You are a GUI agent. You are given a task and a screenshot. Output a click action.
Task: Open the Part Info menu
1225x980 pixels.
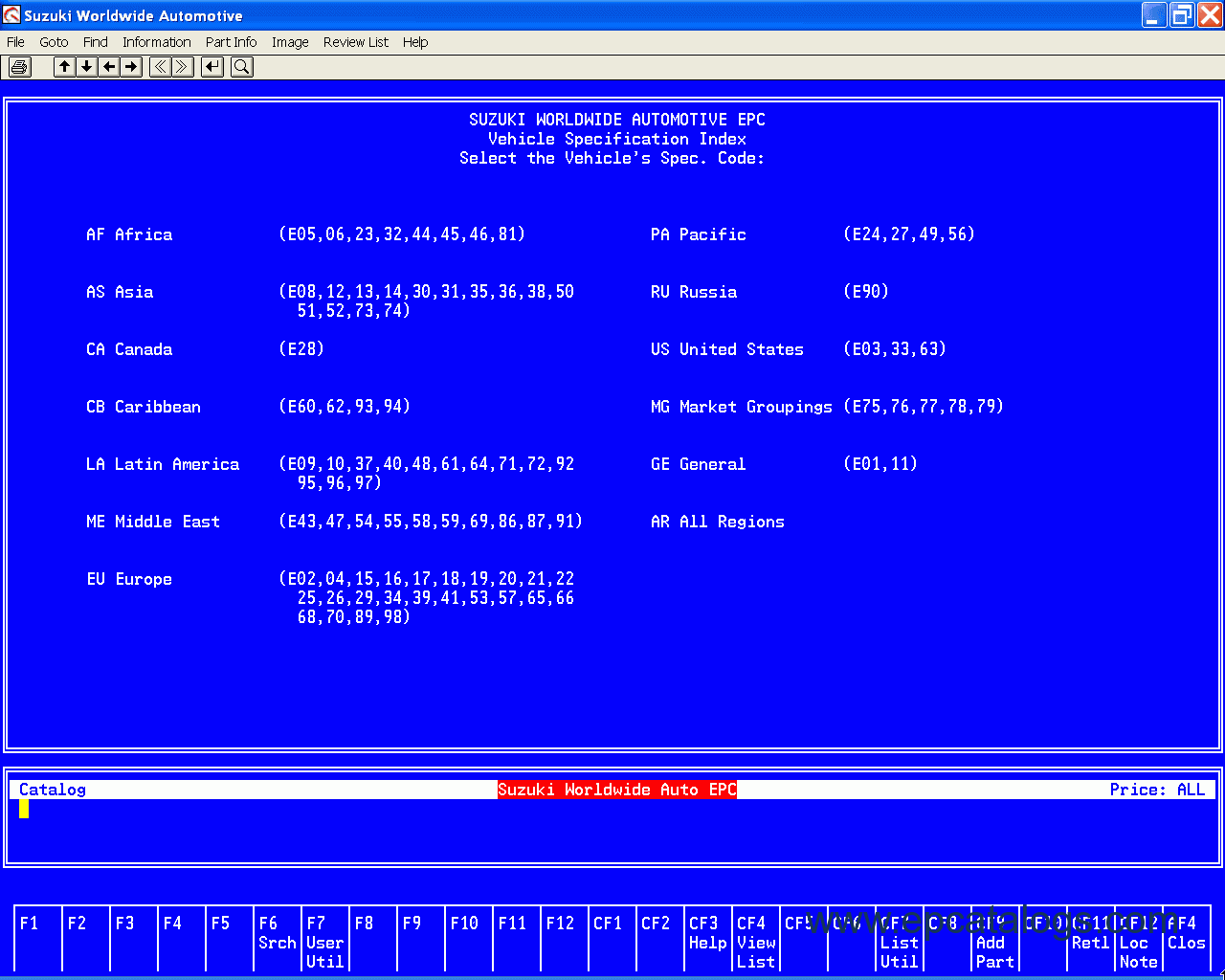231,42
